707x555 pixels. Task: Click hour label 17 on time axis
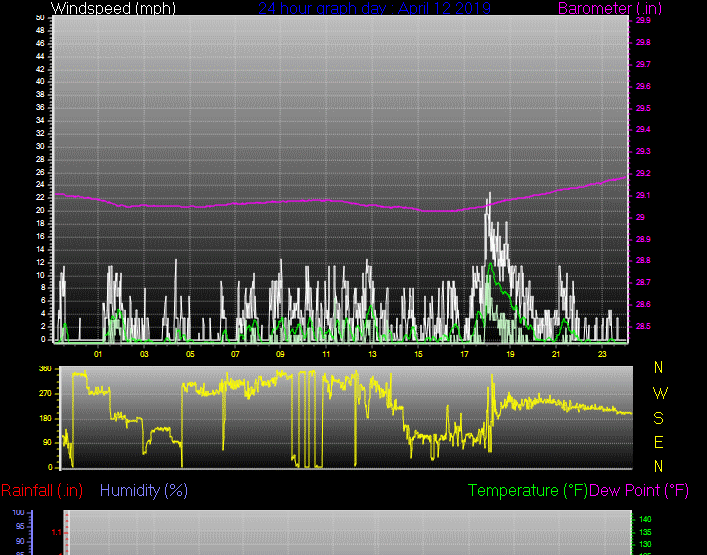[464, 354]
